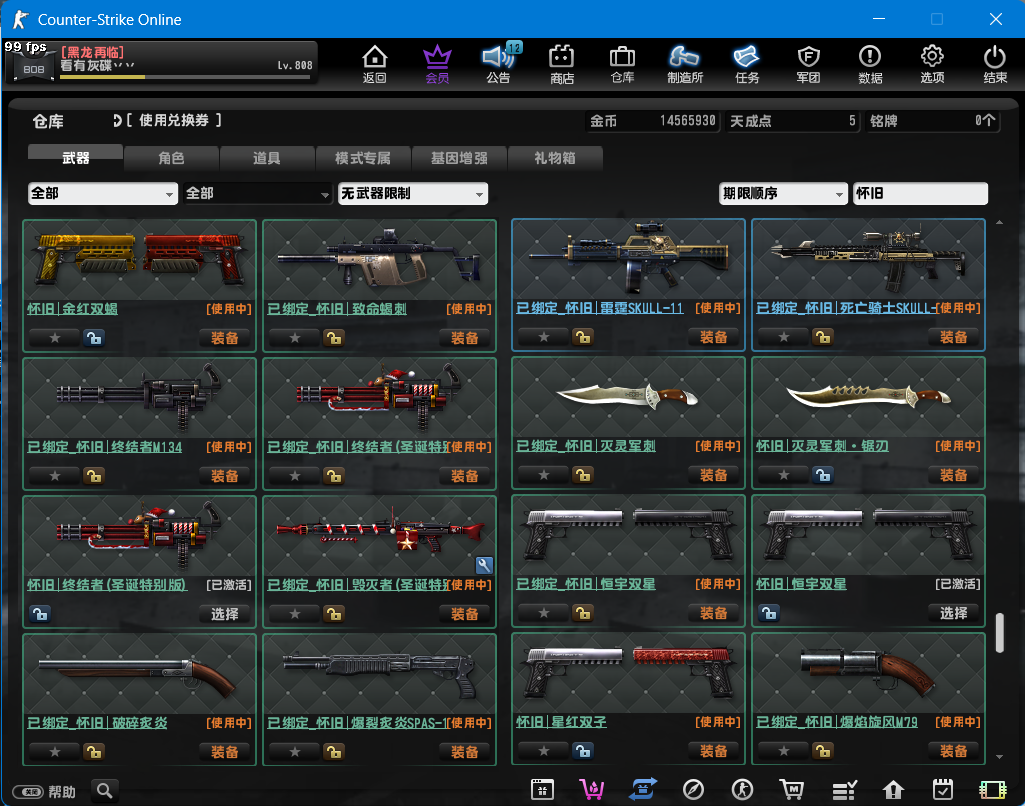1025x806 pixels.
Task: Open the 仓库 briefcase icon in top bar
Action: click(x=622, y=64)
